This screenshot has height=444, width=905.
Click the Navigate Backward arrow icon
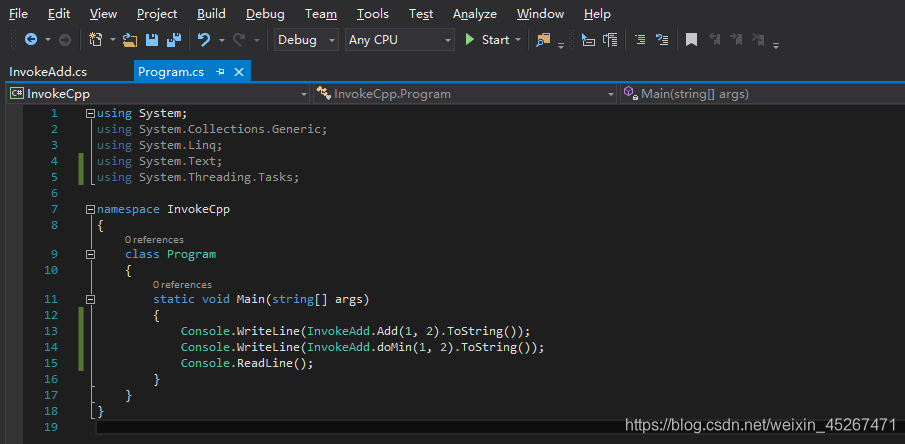[31, 39]
